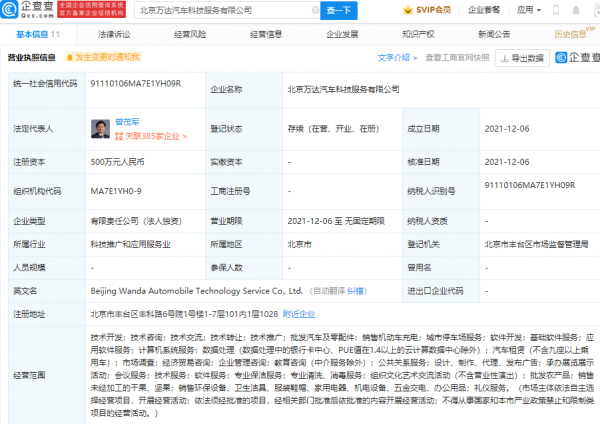Switch to 知识产权 tab

point(418,34)
